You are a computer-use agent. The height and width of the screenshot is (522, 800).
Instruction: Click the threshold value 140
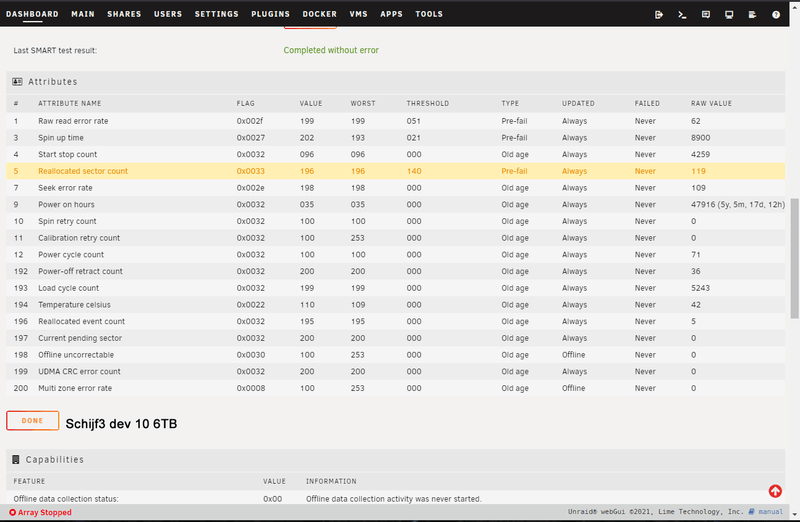point(414,171)
